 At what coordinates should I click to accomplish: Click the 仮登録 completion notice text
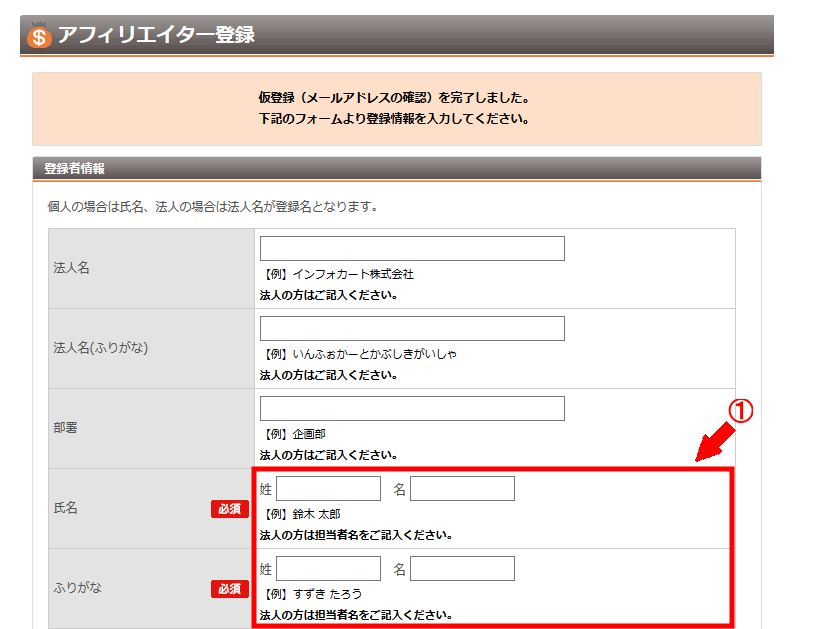(394, 98)
